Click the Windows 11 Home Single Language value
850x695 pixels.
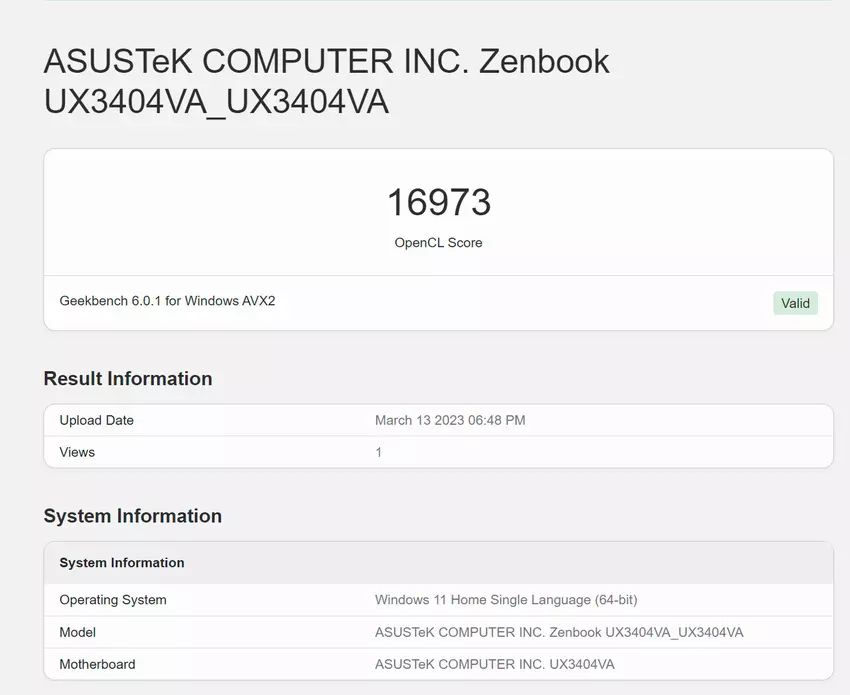[x=506, y=600]
